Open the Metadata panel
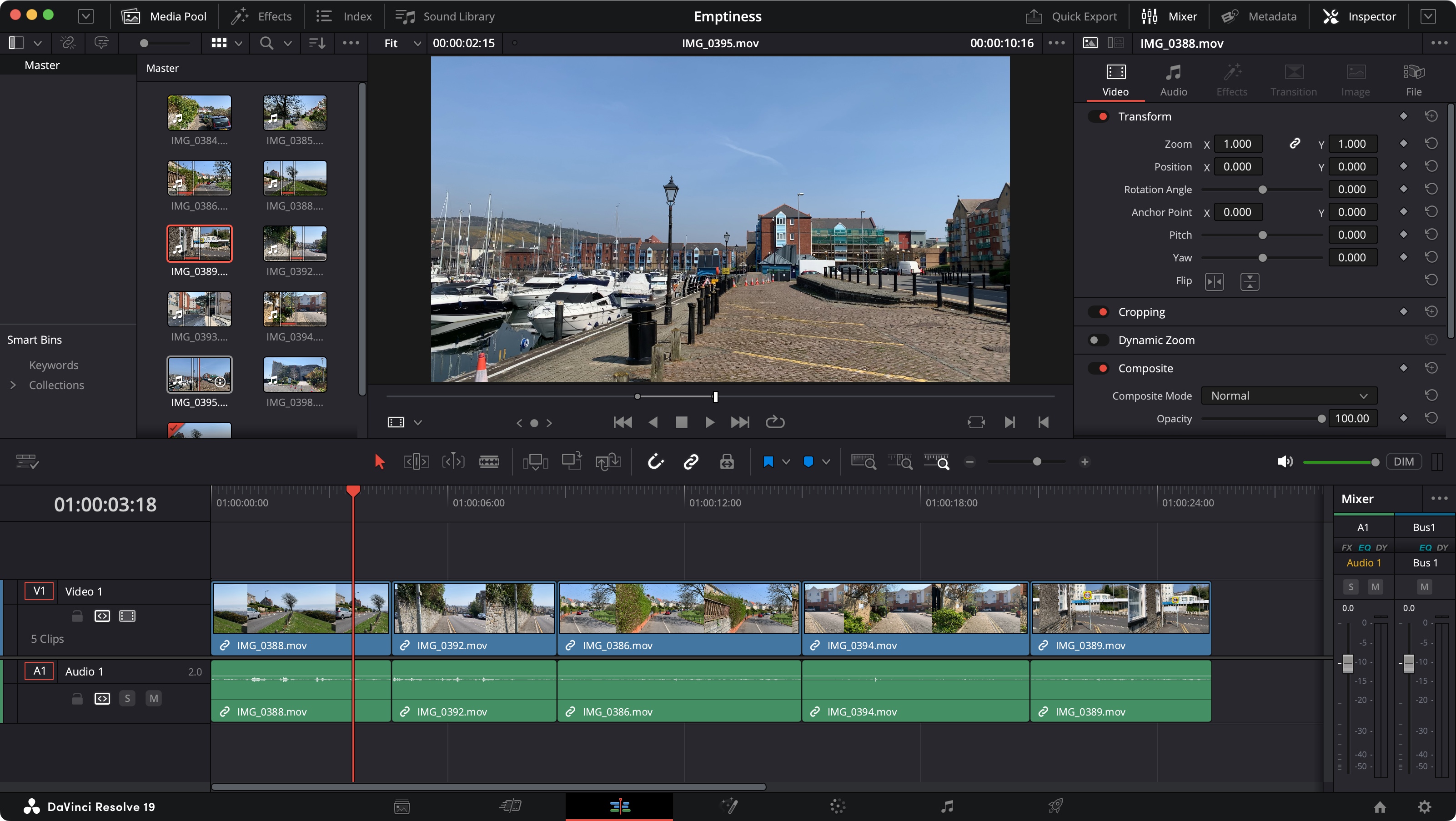The width and height of the screenshot is (1456, 821). tap(1259, 16)
